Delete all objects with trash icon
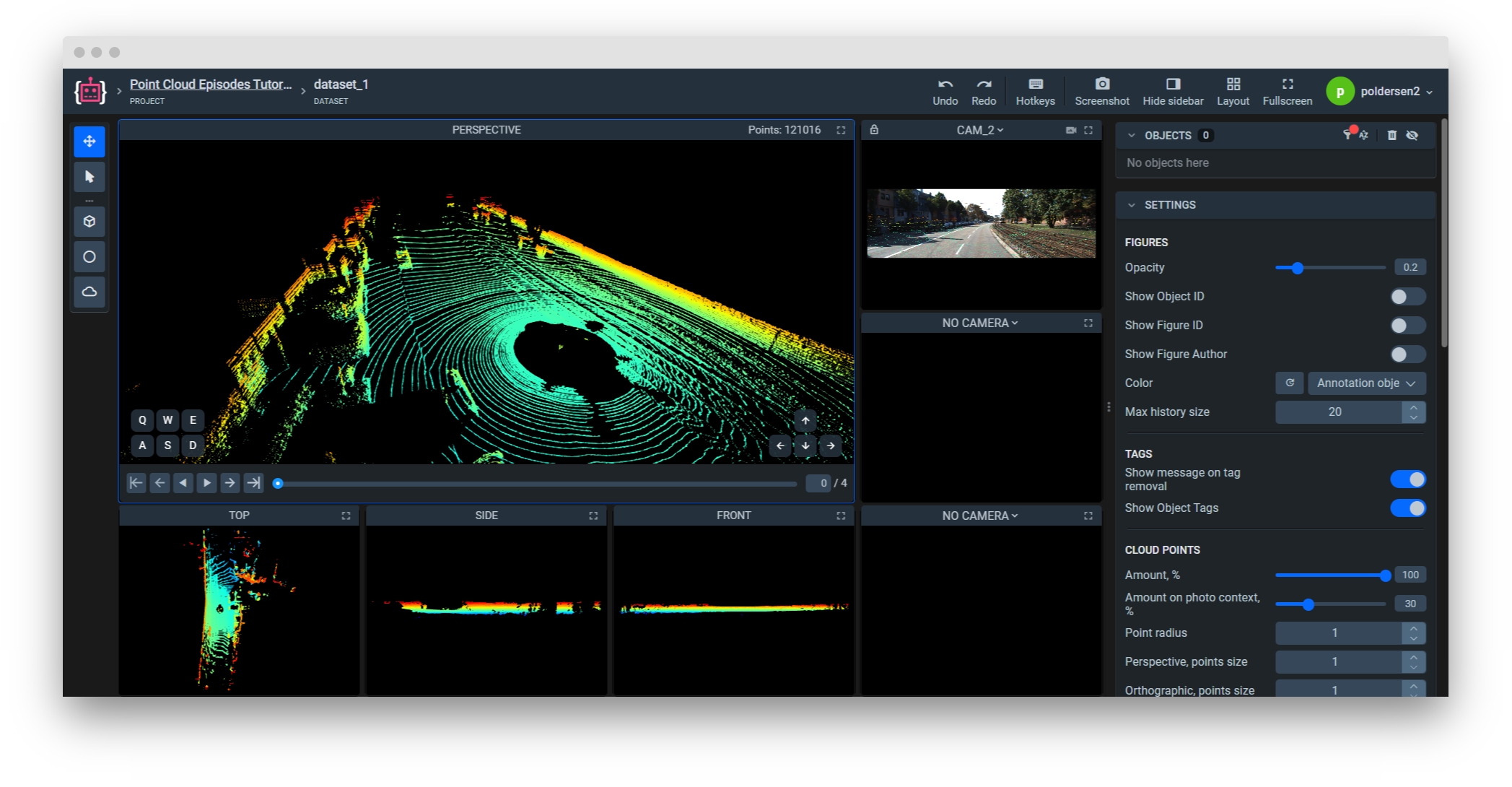The image size is (1512, 787). click(x=1391, y=135)
